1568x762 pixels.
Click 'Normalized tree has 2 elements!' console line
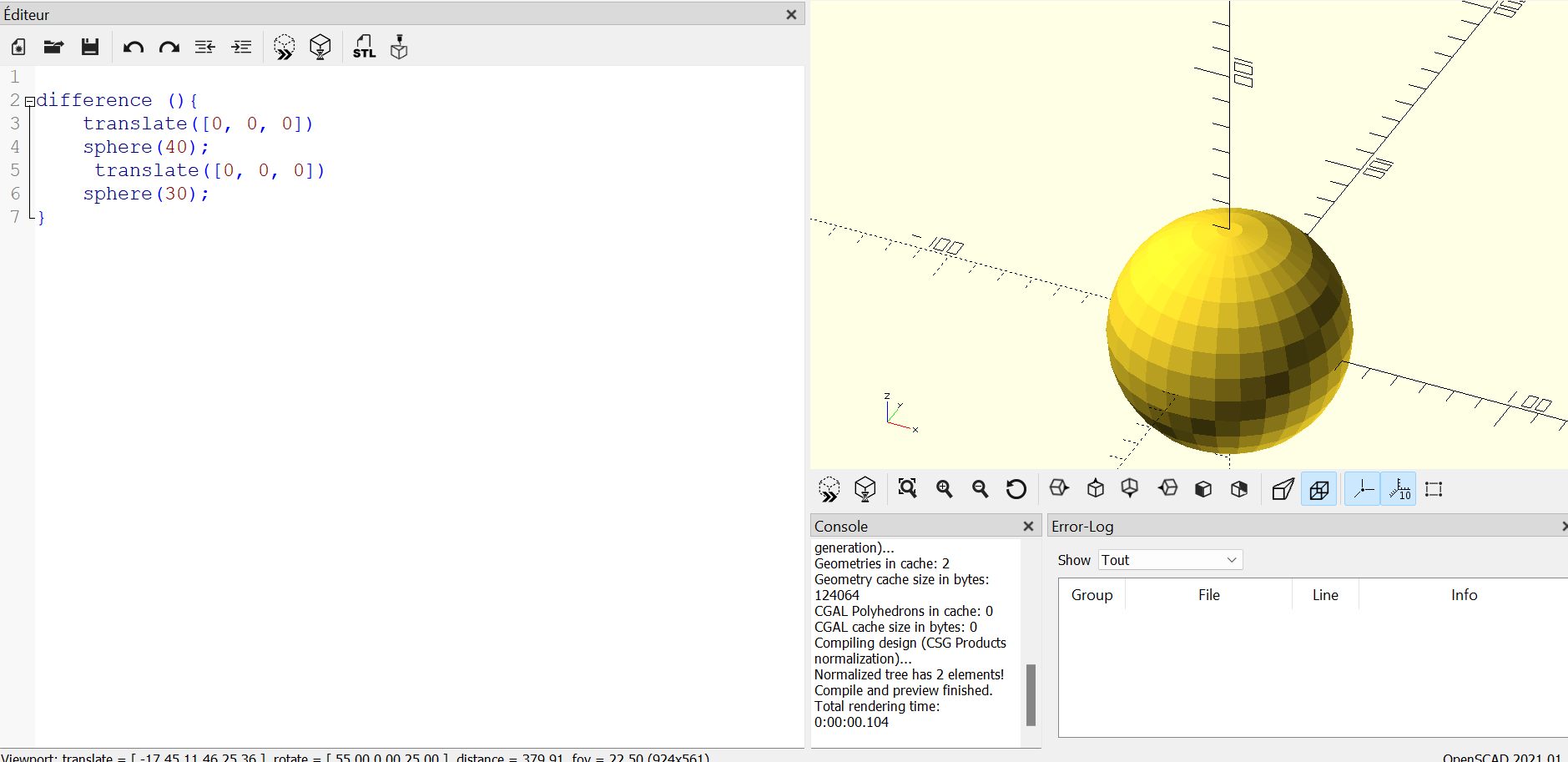coord(910,674)
